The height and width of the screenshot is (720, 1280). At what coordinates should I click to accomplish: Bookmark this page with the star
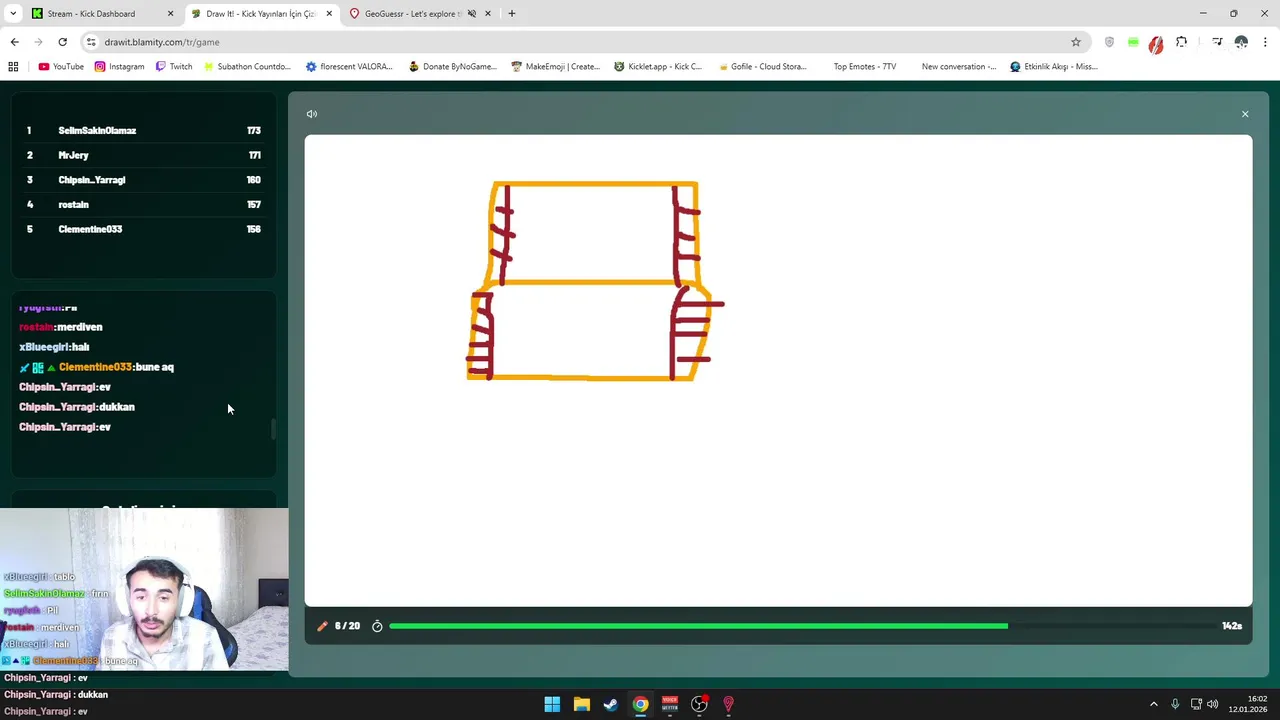coord(1076,42)
